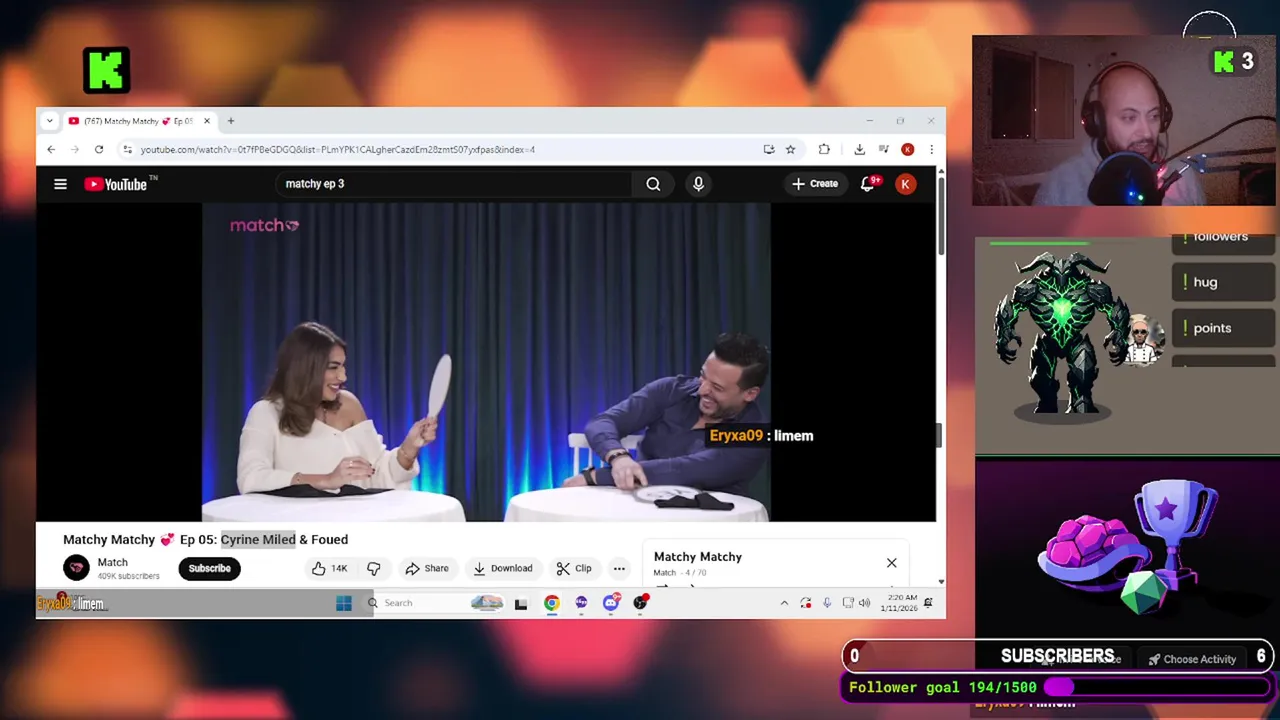This screenshot has width=1280, height=720.
Task: Click the Create button on YouTube
Action: coord(815,184)
